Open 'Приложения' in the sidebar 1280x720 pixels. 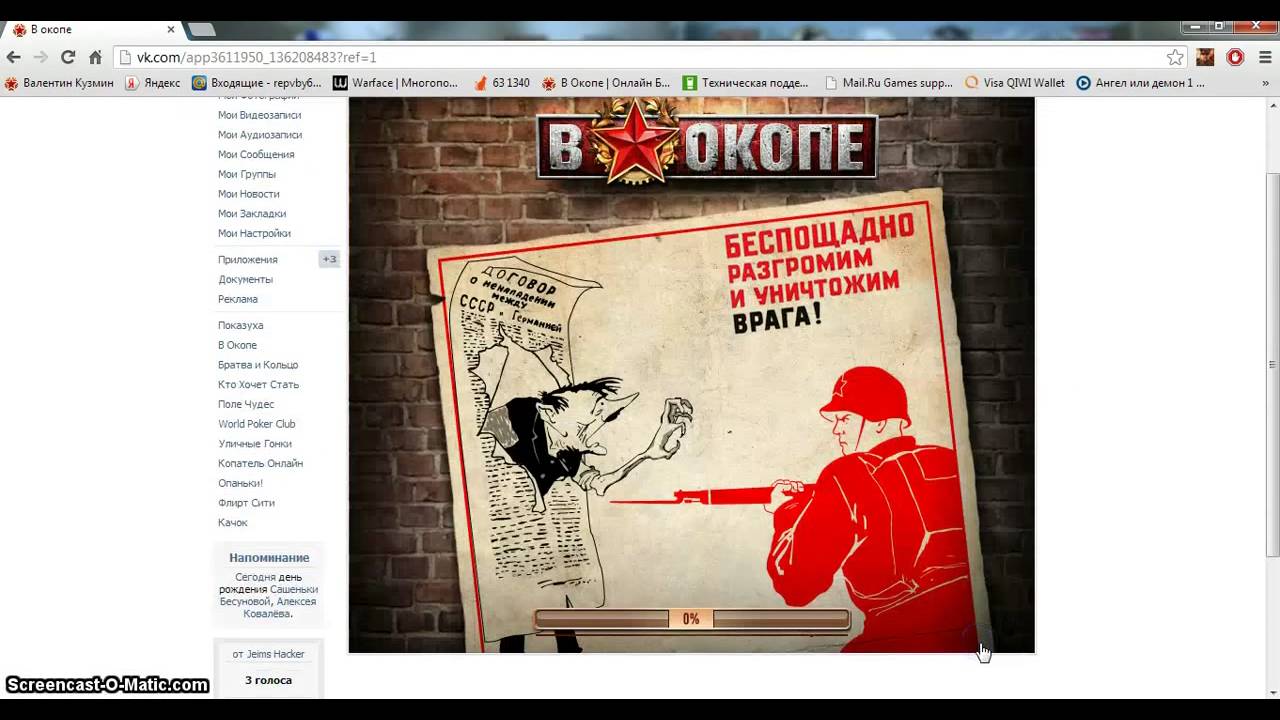(x=247, y=260)
